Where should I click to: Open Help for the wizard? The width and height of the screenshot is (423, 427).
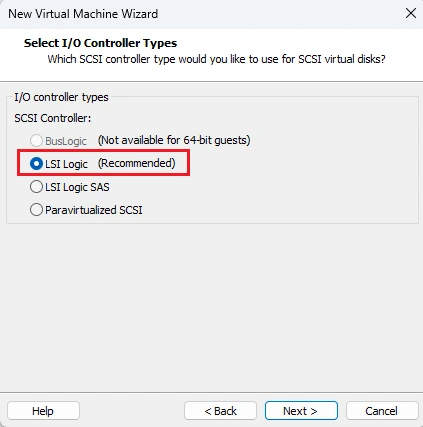(43, 411)
